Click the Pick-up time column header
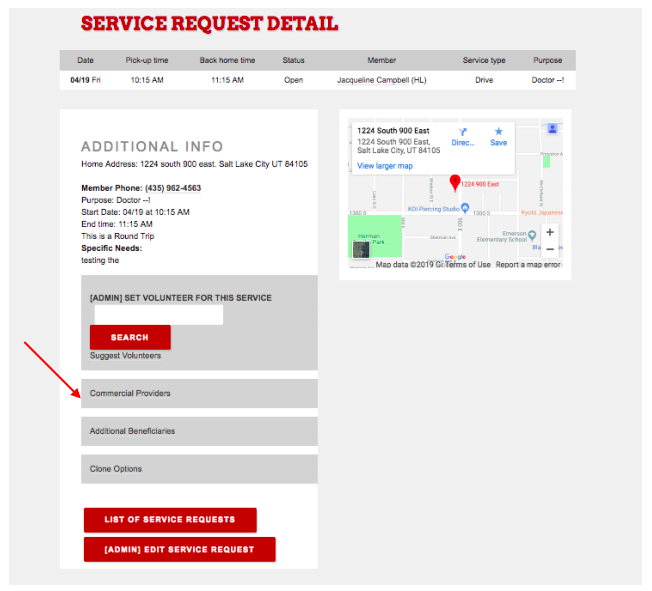The image size is (652, 591). [x=147, y=60]
